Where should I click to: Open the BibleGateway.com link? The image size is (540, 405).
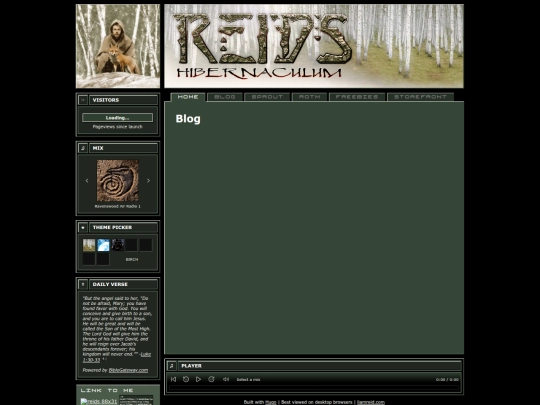[128, 370]
